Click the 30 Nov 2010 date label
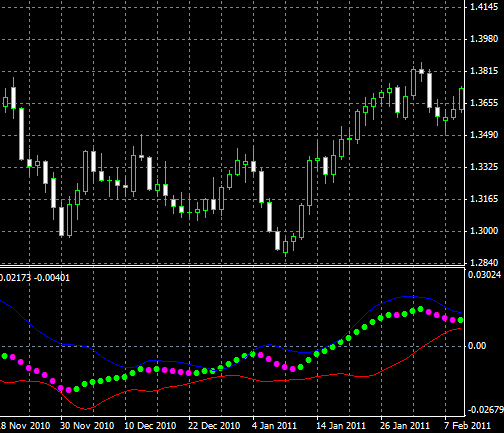The image size is (504, 433). 87,426
